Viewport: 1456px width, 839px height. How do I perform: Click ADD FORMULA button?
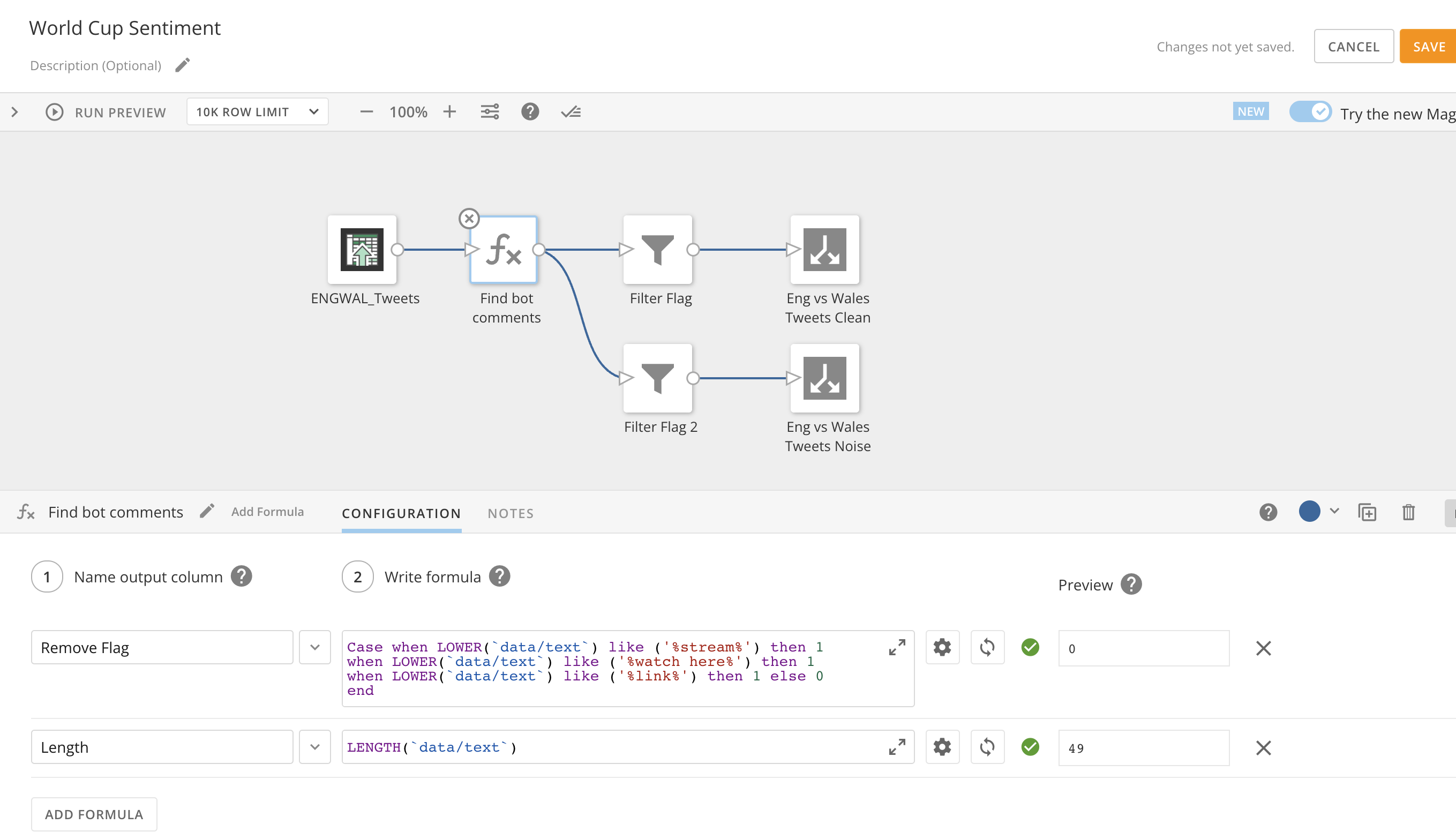93,814
